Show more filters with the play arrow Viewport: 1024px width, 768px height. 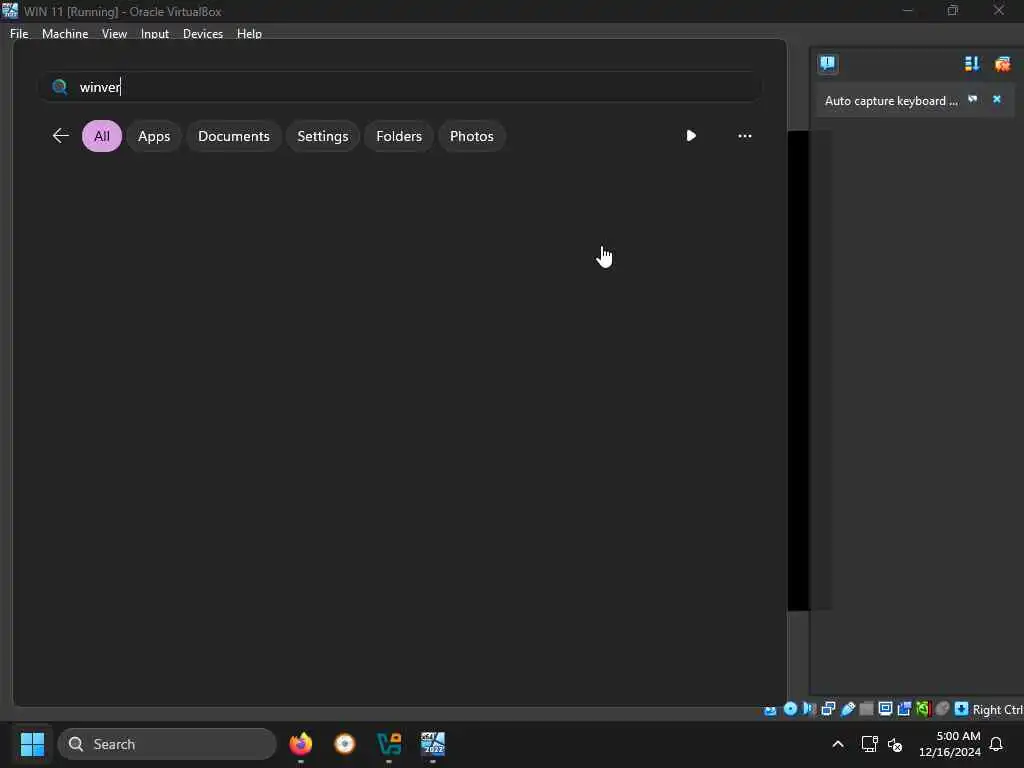[x=691, y=136]
